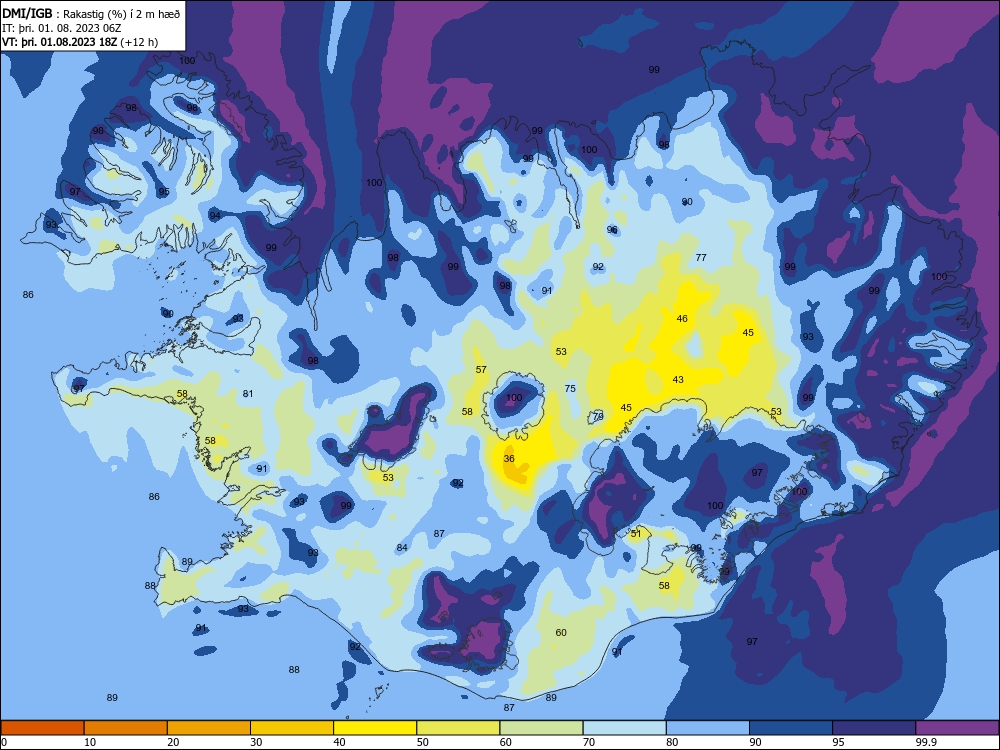Click the legend tick label '70'

pos(589,742)
